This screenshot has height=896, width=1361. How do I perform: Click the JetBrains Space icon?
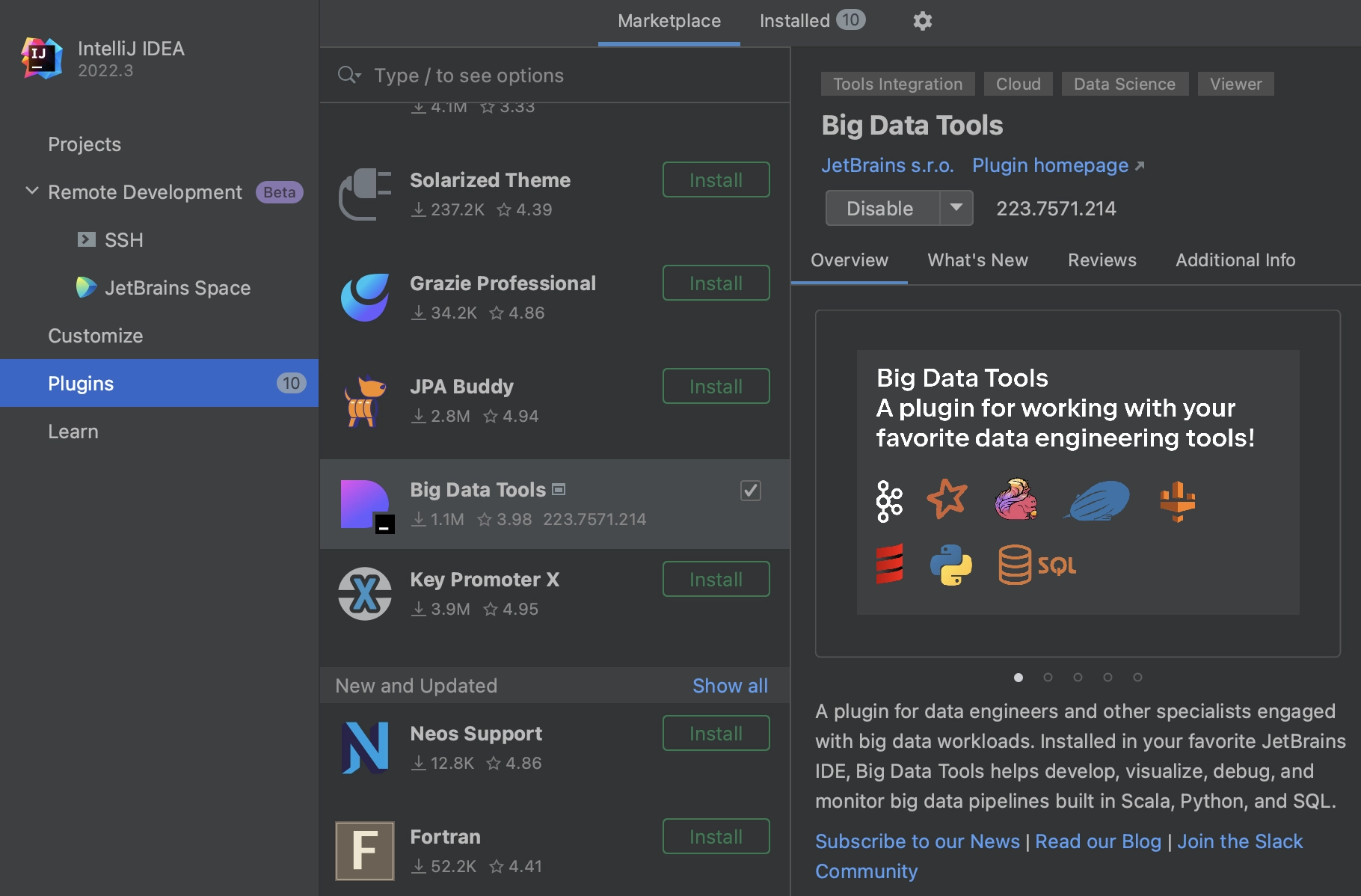click(86, 287)
